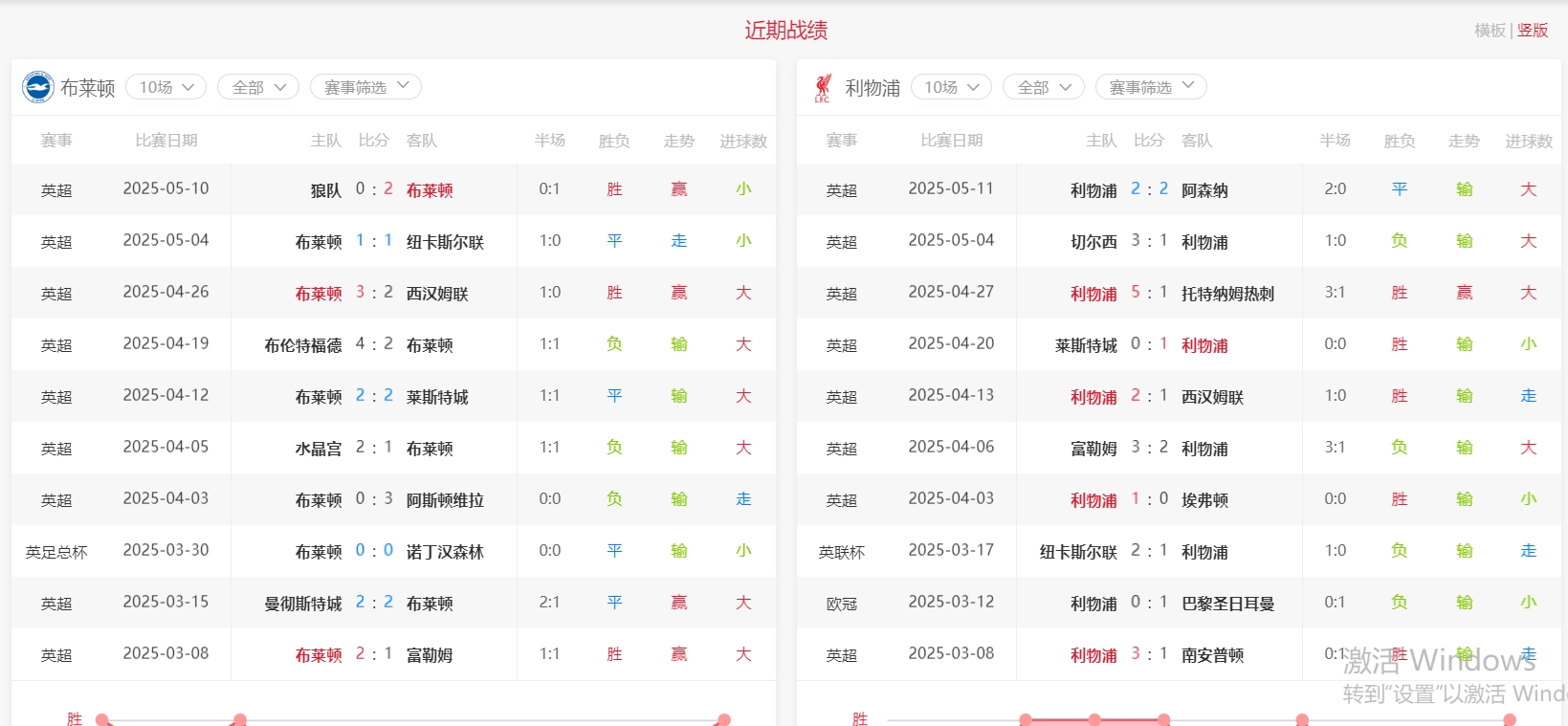Select 巴黎圣日耳曼 team name
Image resolution: width=1568 pixels, height=726 pixels.
[1227, 604]
